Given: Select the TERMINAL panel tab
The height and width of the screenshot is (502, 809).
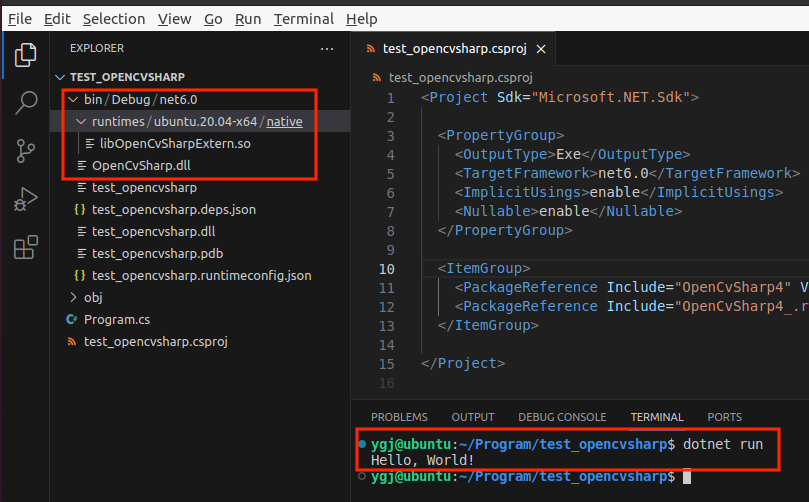Looking at the screenshot, I should click(657, 417).
